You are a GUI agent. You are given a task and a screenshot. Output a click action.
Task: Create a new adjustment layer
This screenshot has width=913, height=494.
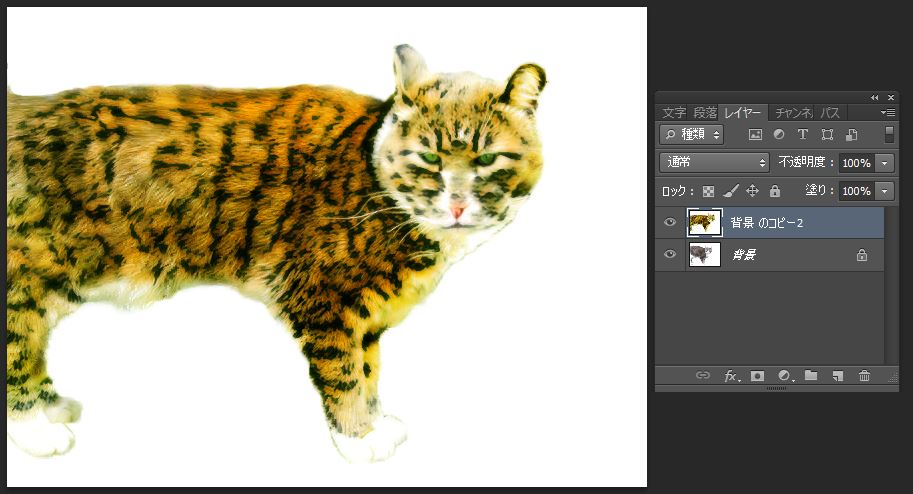[x=784, y=376]
